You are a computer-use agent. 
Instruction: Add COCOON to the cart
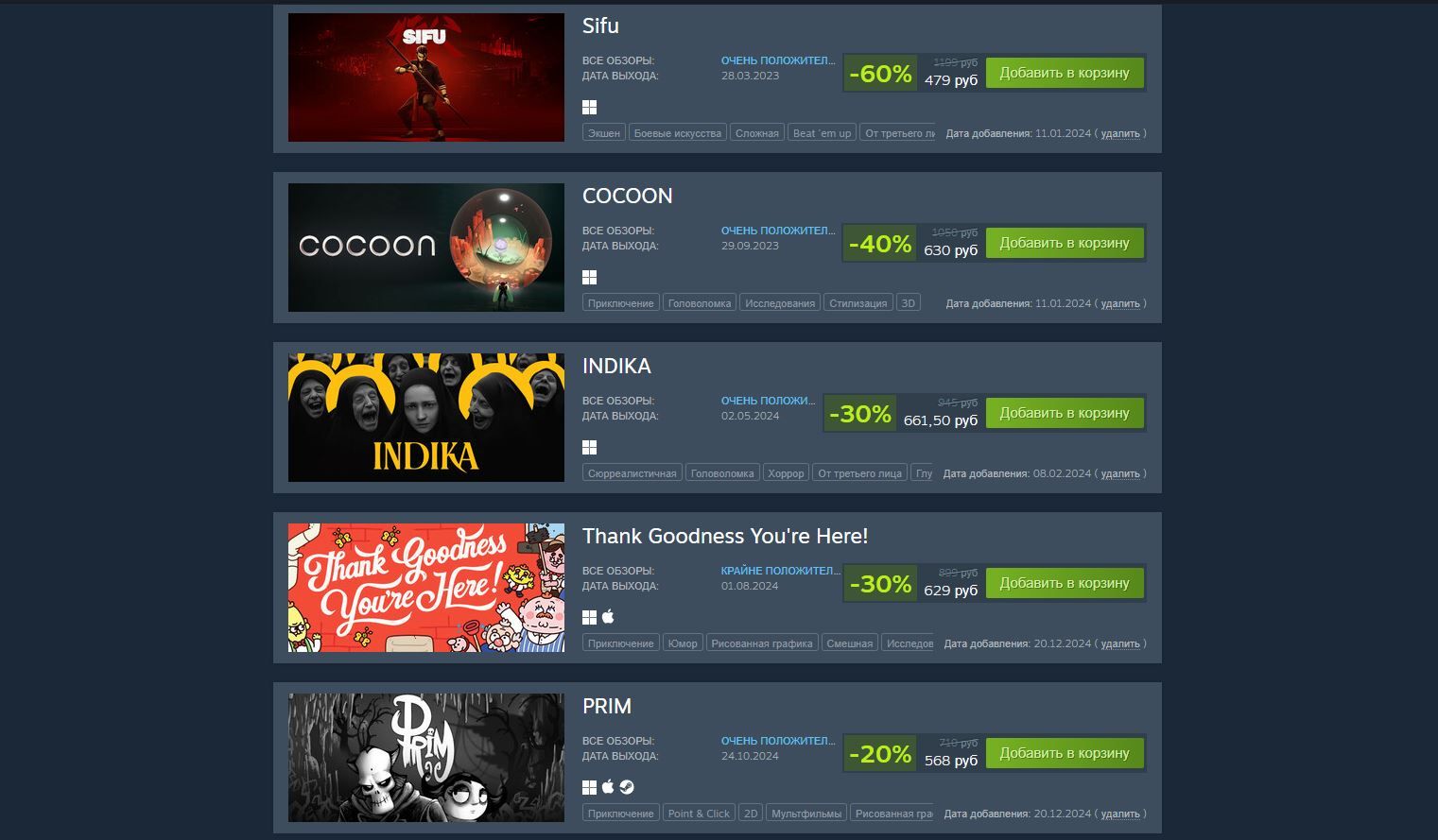[1065, 243]
